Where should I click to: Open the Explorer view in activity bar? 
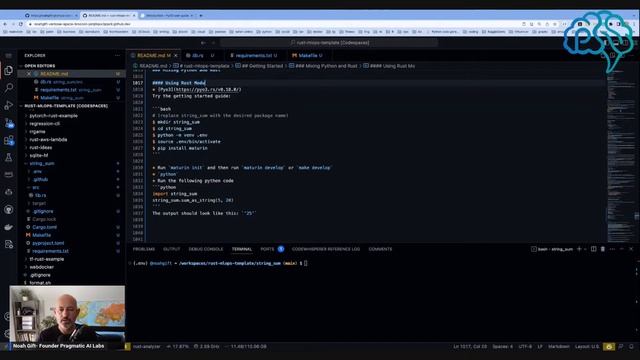(9, 71)
